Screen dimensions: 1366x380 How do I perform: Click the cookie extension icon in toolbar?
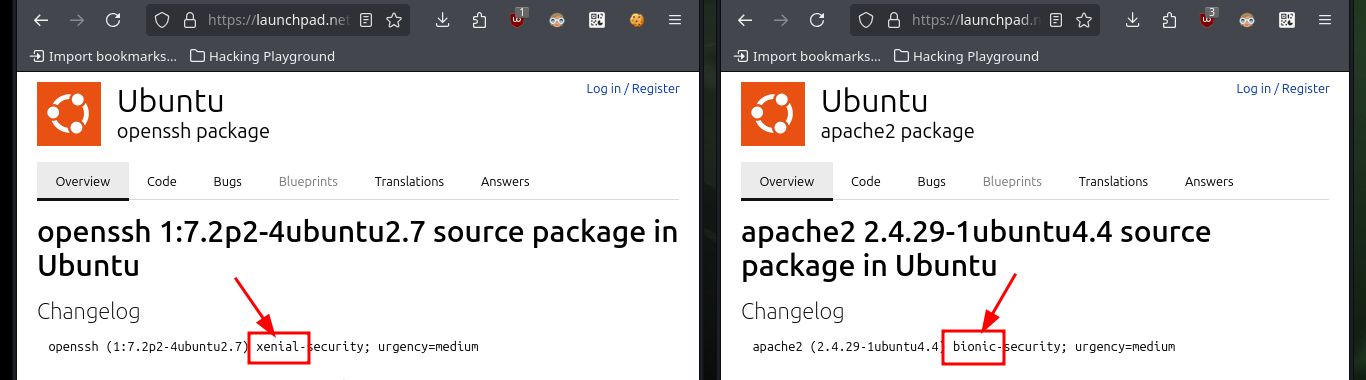pos(636,19)
